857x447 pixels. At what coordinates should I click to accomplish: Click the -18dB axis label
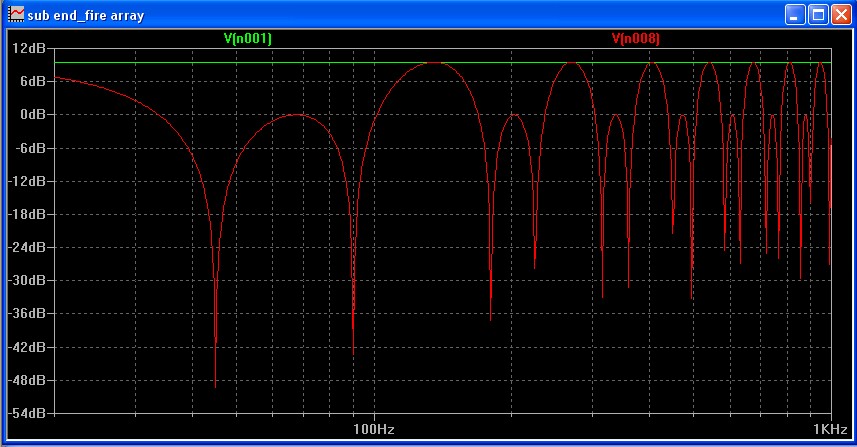point(26,214)
